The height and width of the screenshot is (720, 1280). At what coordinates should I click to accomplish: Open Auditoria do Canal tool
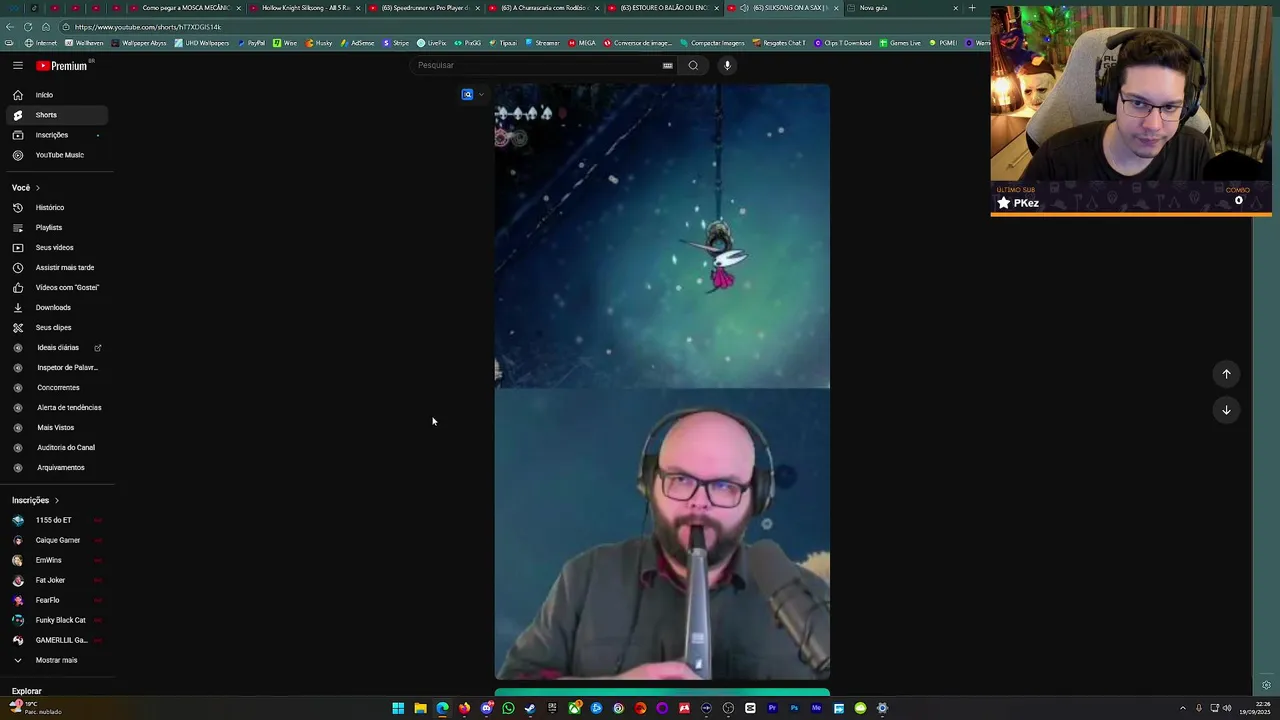55,448
